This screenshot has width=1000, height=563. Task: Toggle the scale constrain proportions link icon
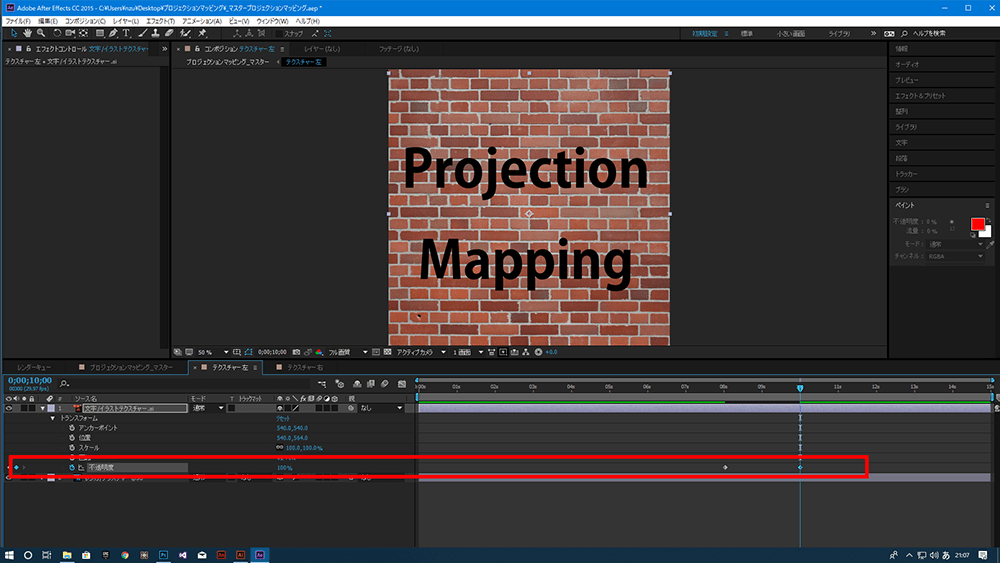(279, 448)
